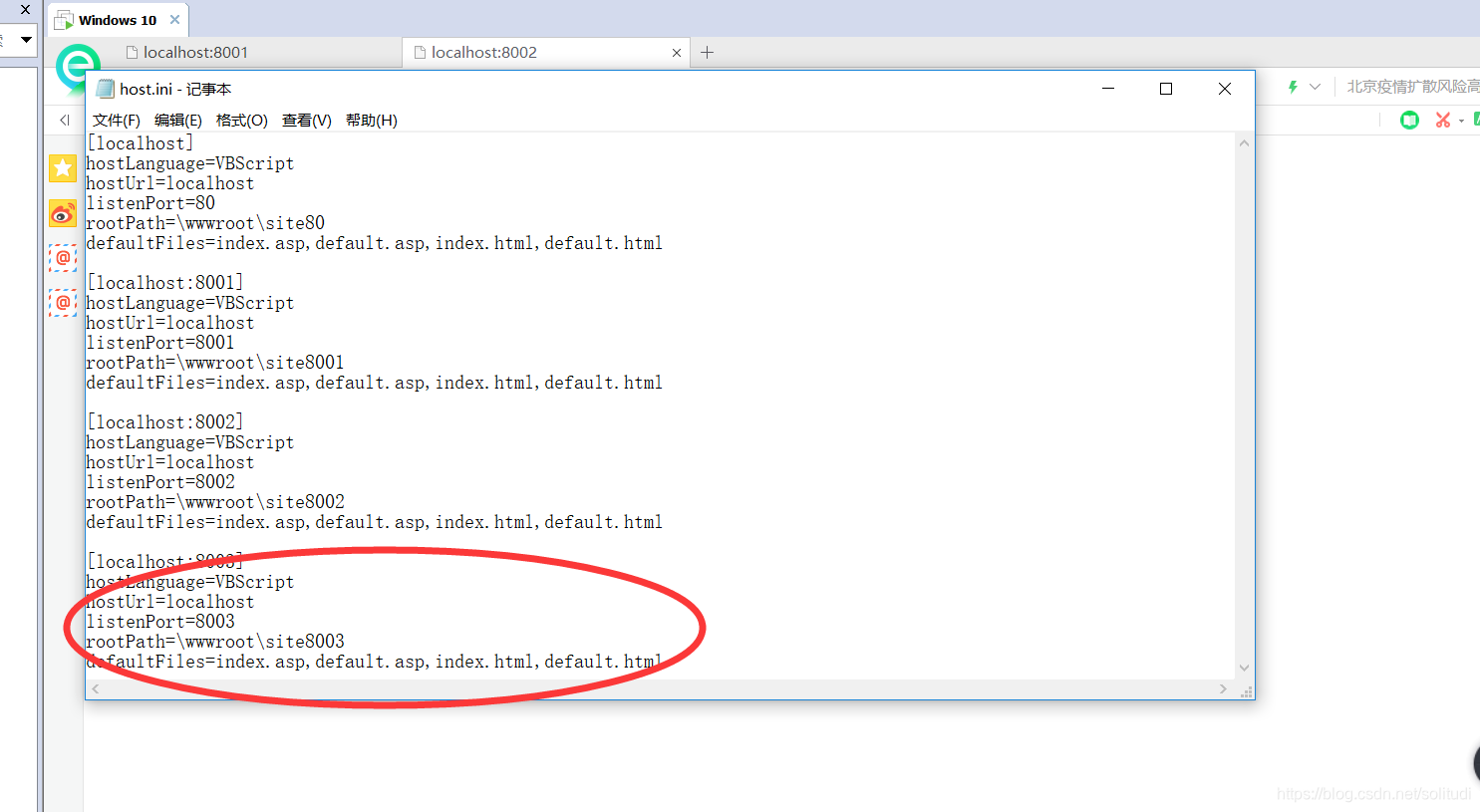The height and width of the screenshot is (812, 1480).
Task: Click the rootPath=\wwwroot\site8002 line
Action: 215,502
